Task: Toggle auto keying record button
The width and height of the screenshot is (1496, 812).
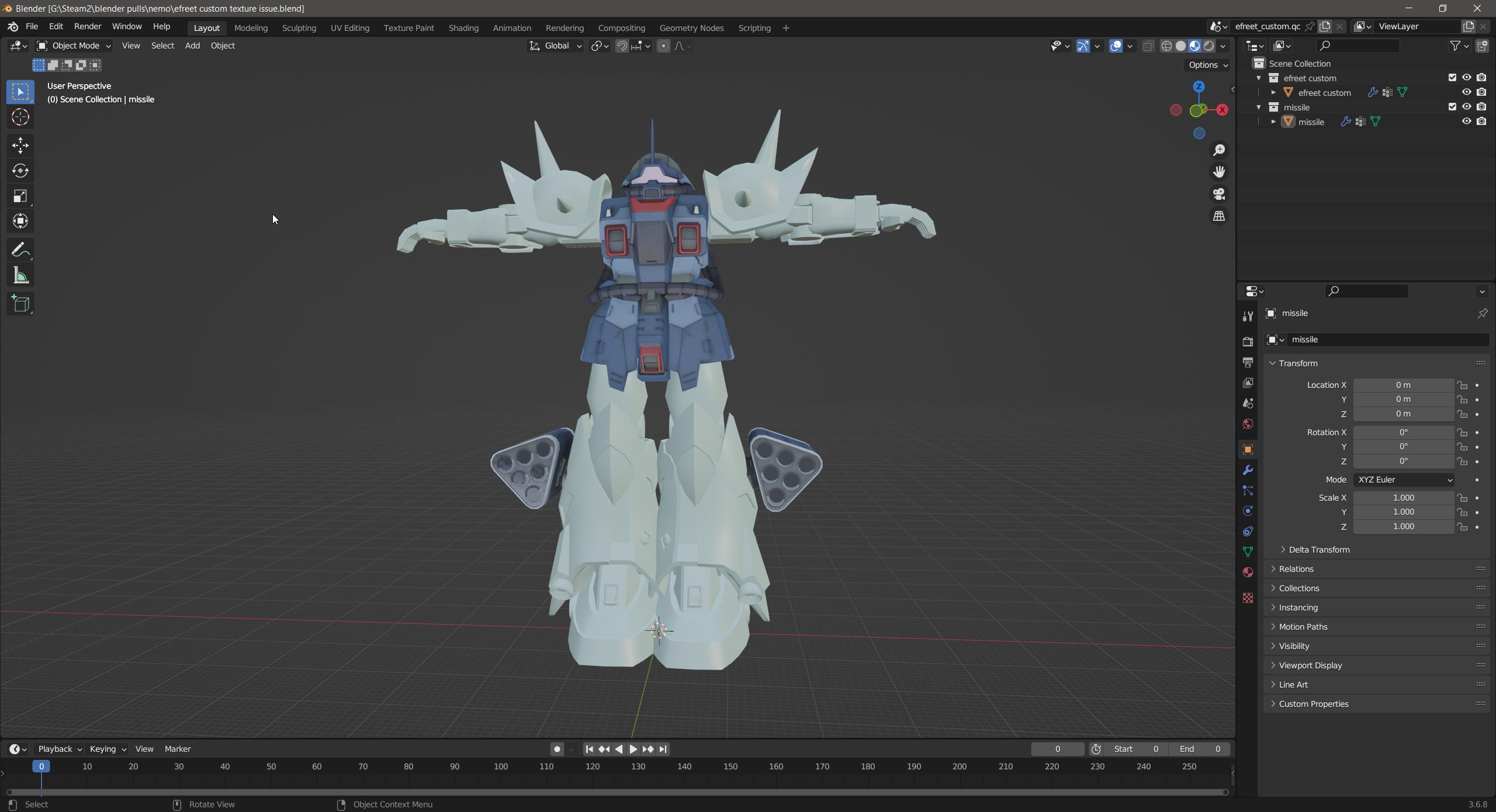Action: point(557,749)
